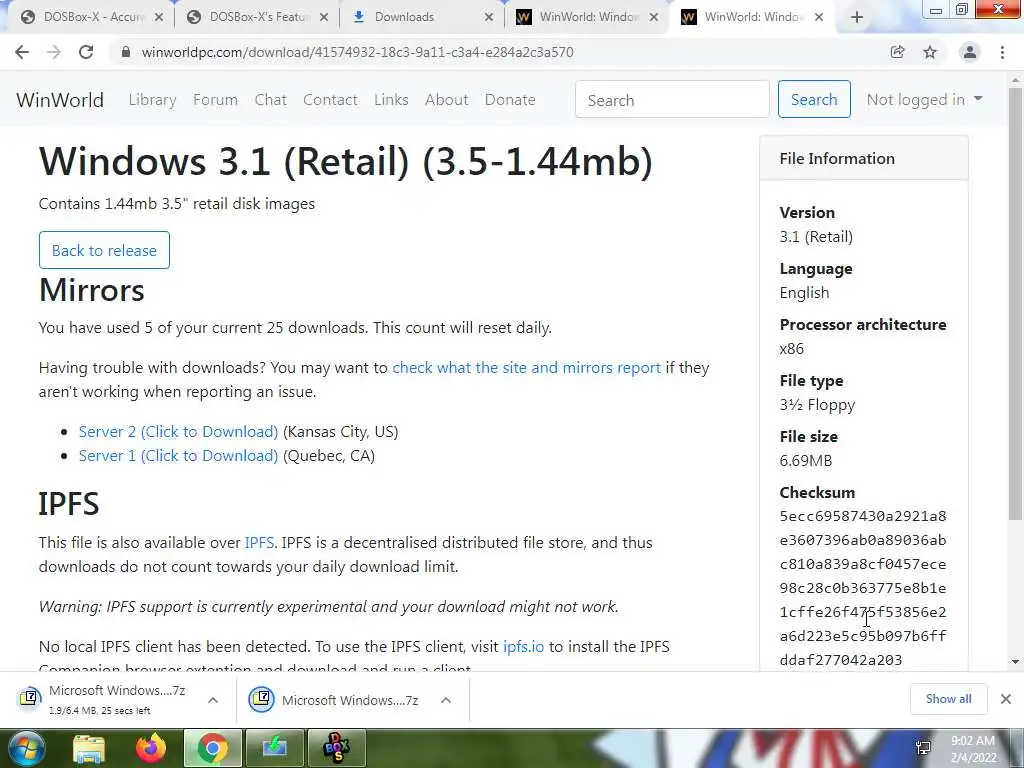Viewport: 1024px width, 768px height.
Task: Click the browser forward arrow
Action: tap(54, 52)
